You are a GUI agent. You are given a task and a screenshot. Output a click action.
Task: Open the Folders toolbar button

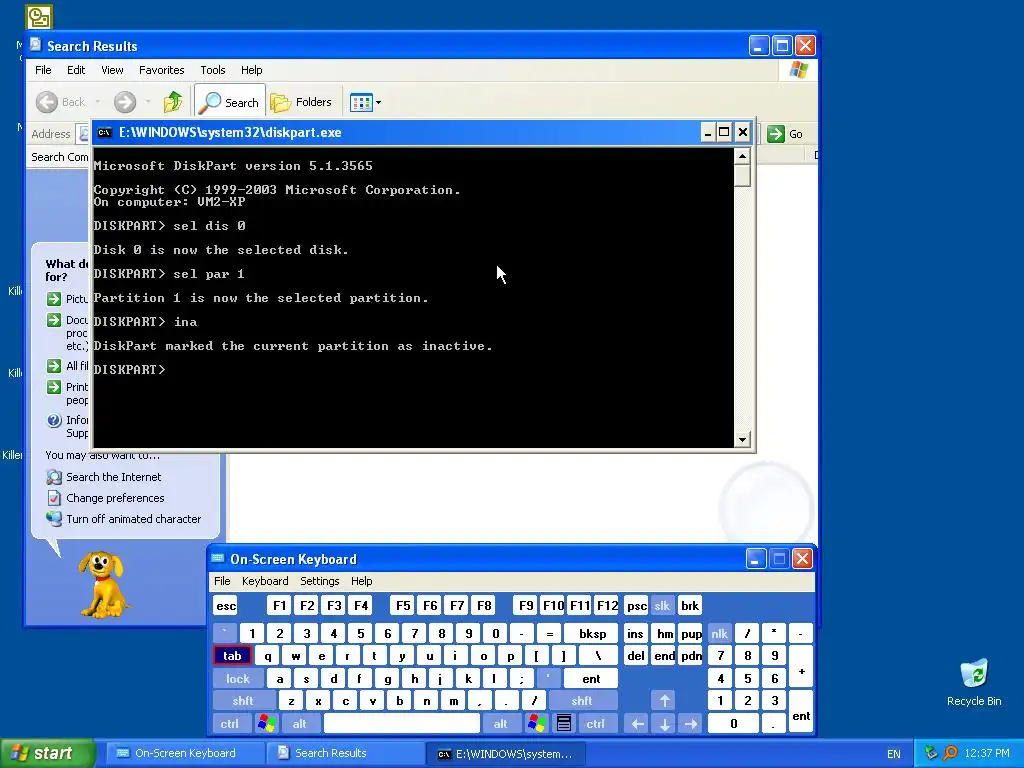pos(301,102)
